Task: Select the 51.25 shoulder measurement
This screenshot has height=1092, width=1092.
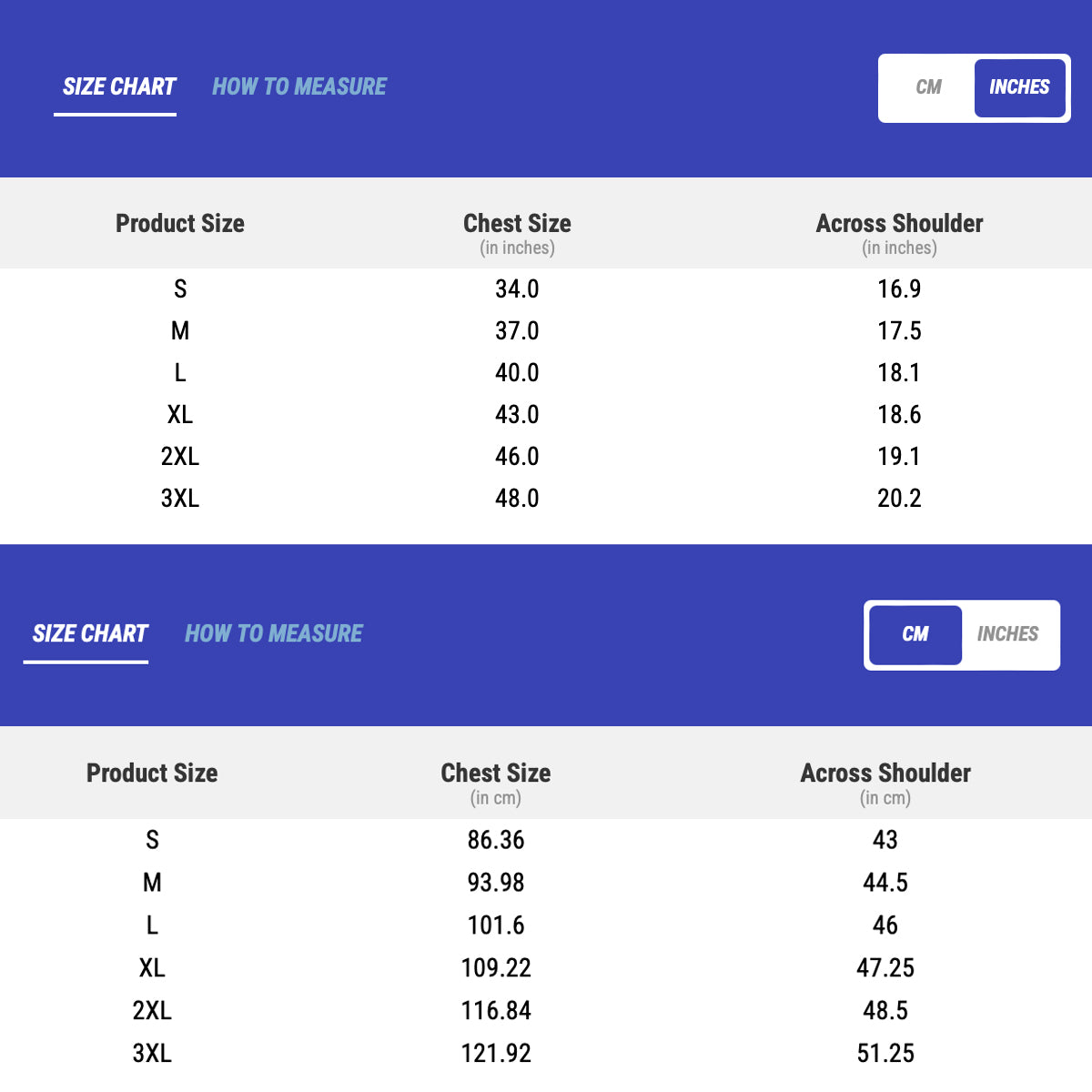Action: point(885,1054)
